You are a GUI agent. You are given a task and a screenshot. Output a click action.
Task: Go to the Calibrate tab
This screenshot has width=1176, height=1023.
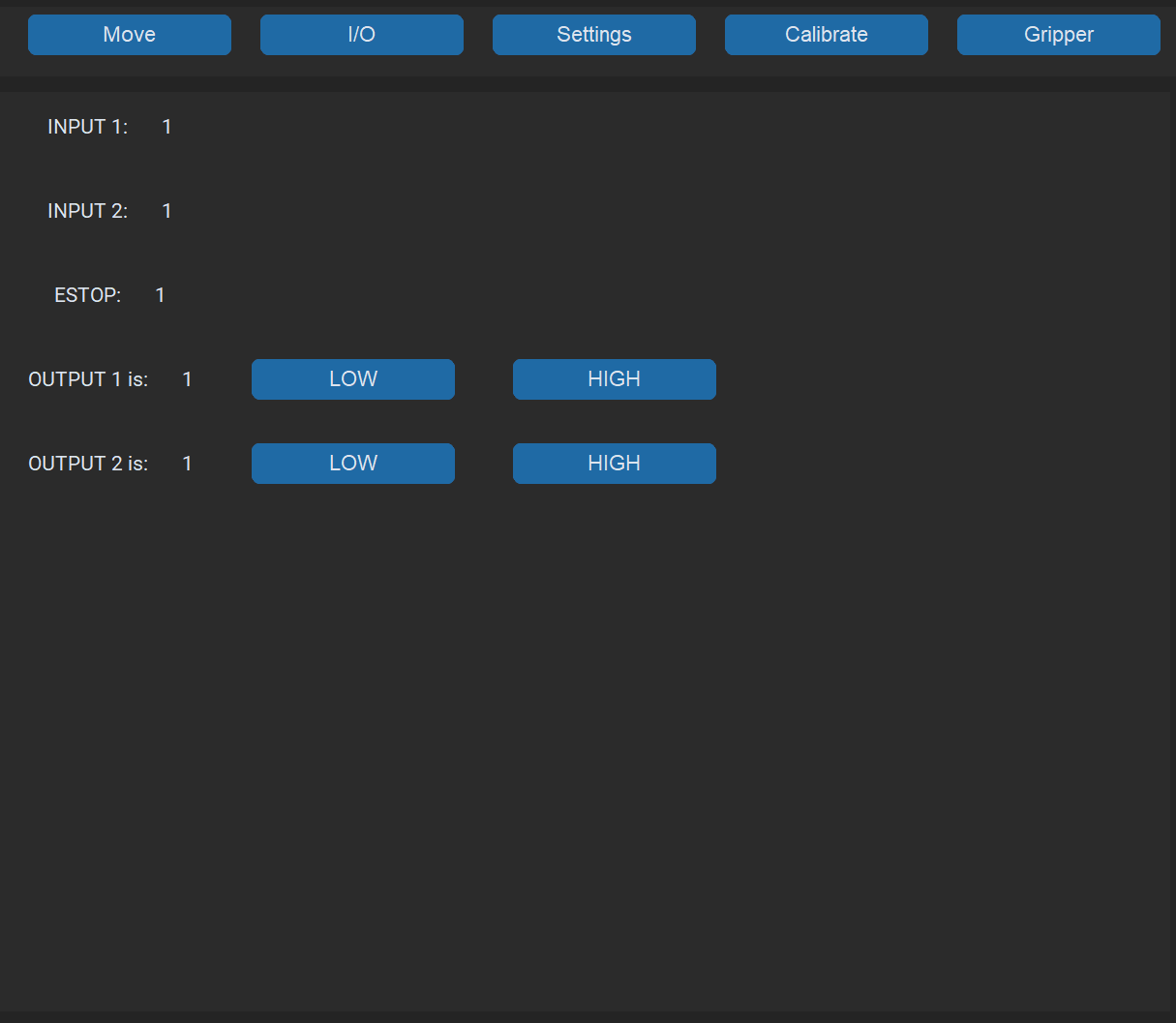click(827, 35)
